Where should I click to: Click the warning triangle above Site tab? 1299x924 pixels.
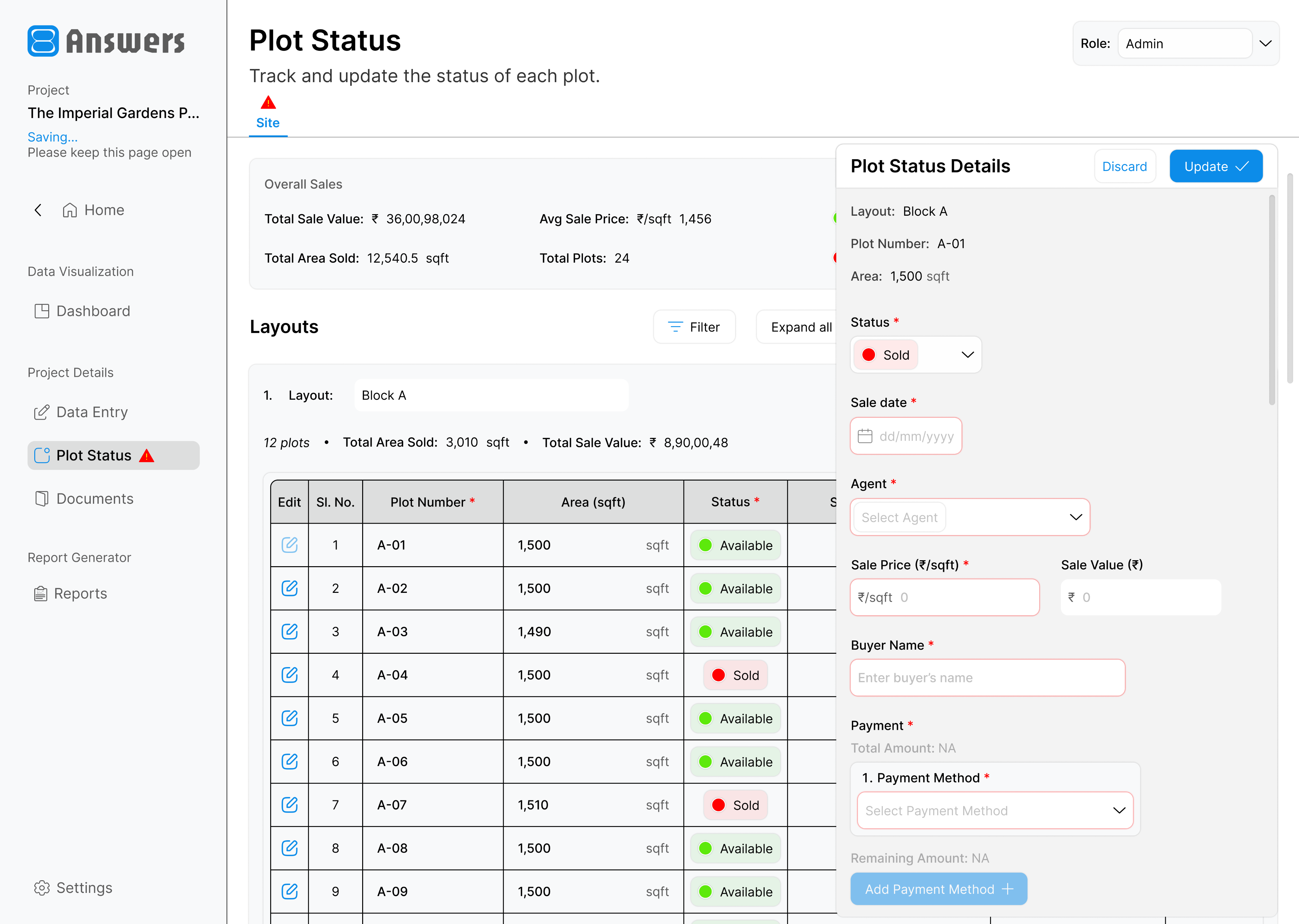[268, 102]
